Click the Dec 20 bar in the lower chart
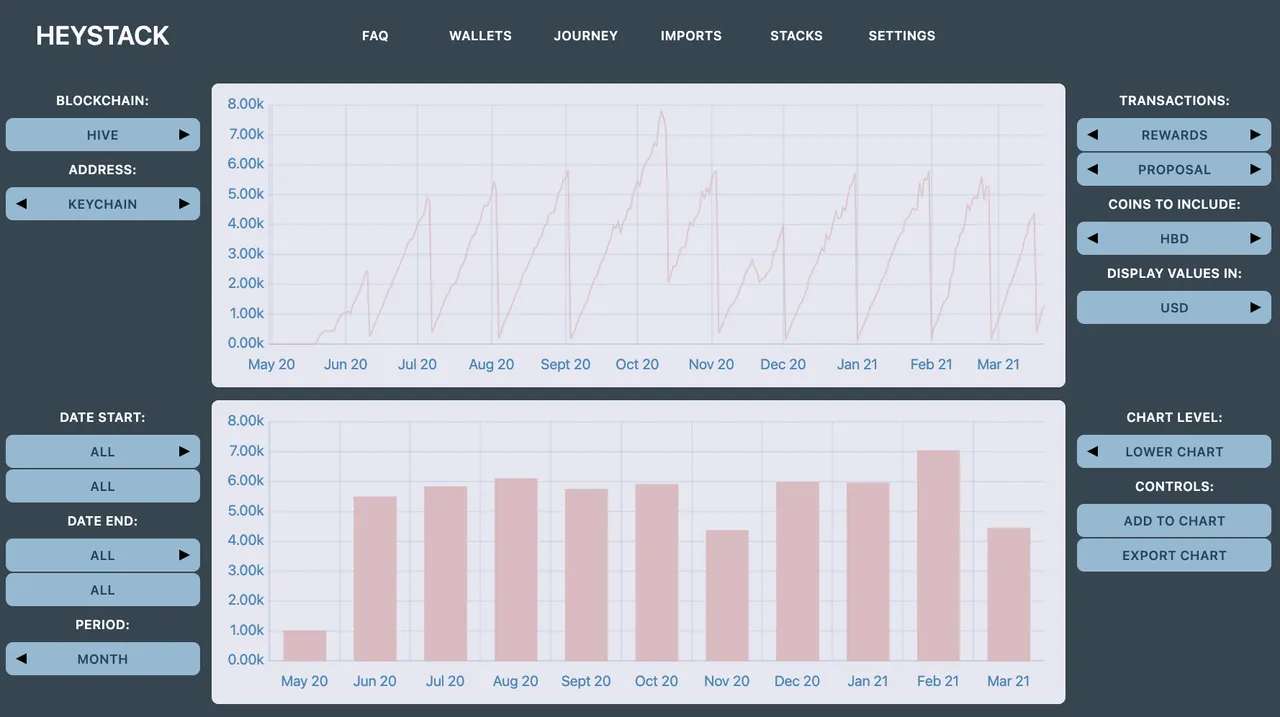Screen dimensions: 1280x717 click(x=797, y=571)
